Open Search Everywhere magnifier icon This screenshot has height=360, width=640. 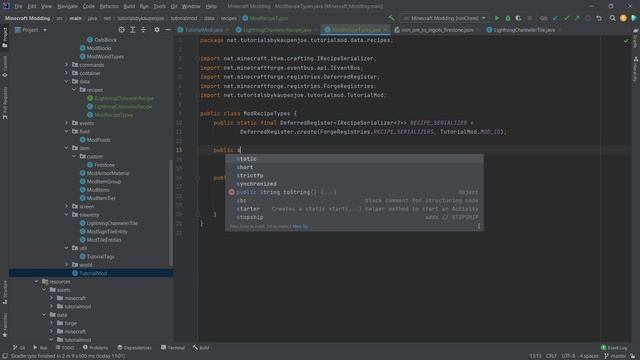pyautogui.click(x=612, y=18)
